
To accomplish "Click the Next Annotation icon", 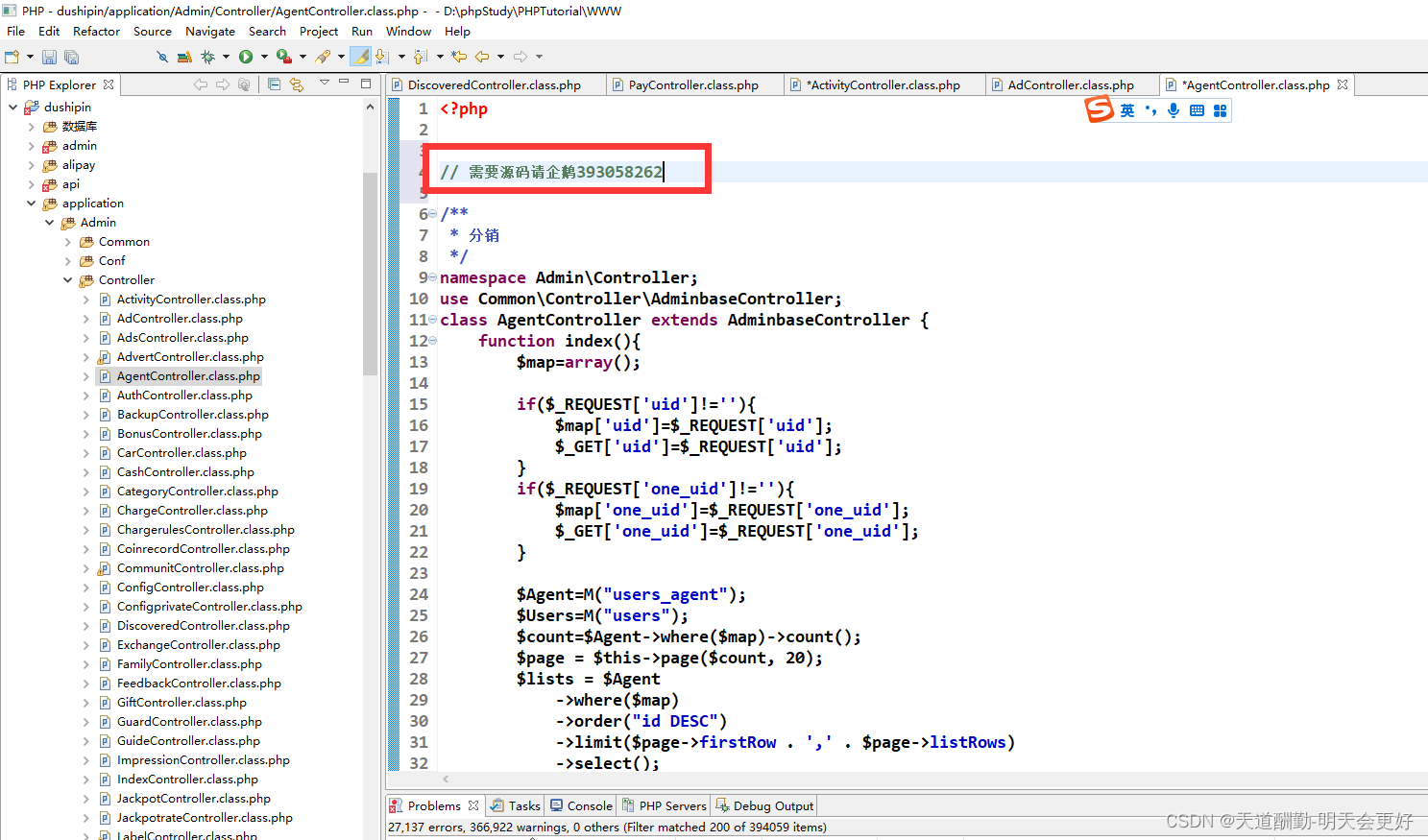I will coord(382,57).
